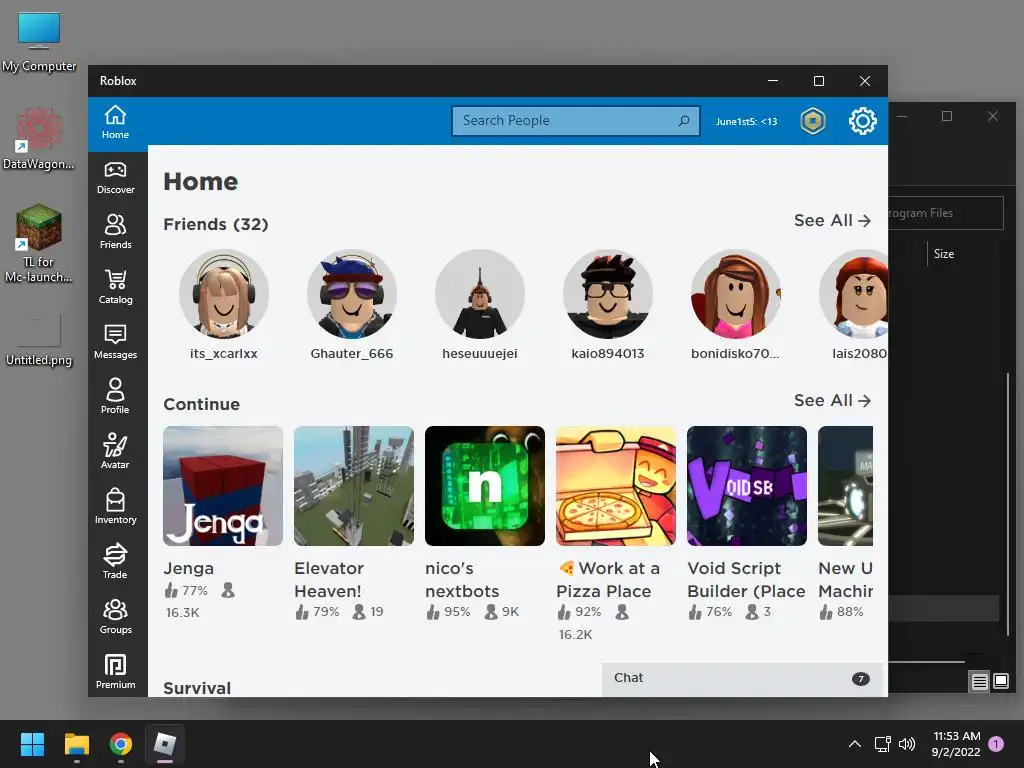
Task: See all friends
Action: [x=832, y=221]
